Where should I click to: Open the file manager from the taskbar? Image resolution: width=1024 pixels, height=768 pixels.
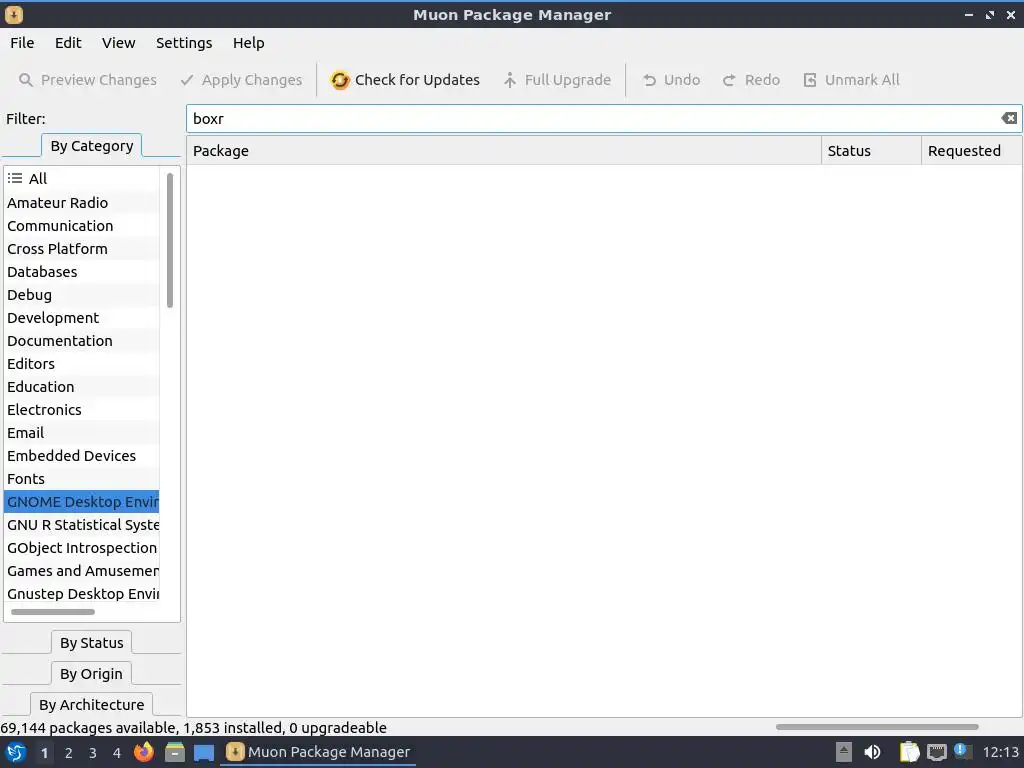coord(174,752)
